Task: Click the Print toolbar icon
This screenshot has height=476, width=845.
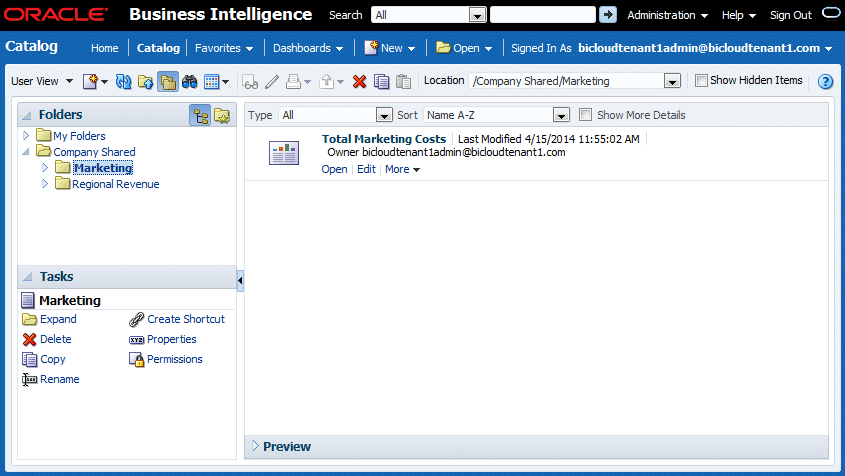Action: [293, 81]
